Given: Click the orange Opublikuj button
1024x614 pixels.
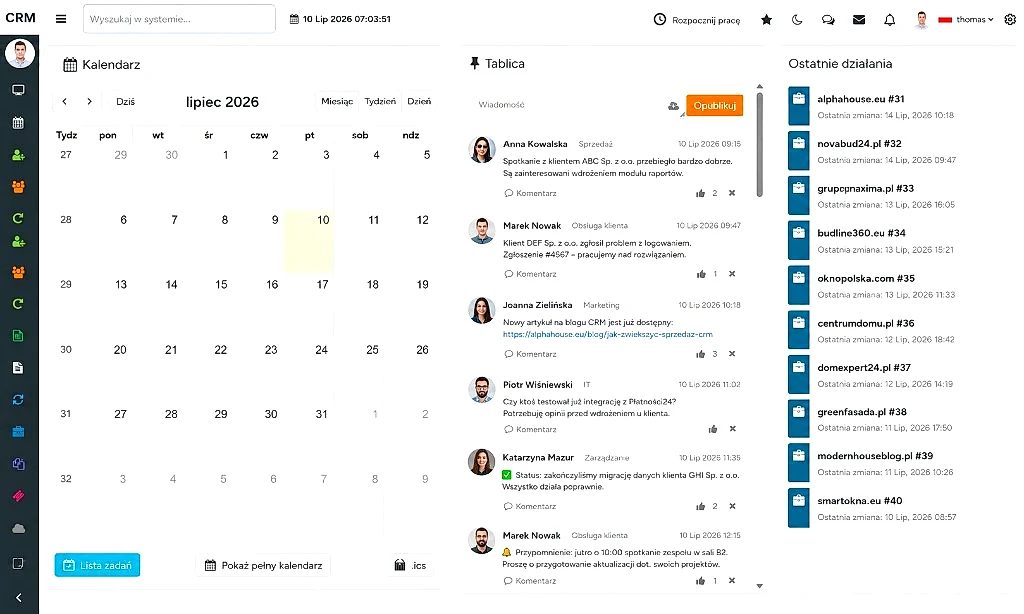Looking at the screenshot, I should (714, 105).
